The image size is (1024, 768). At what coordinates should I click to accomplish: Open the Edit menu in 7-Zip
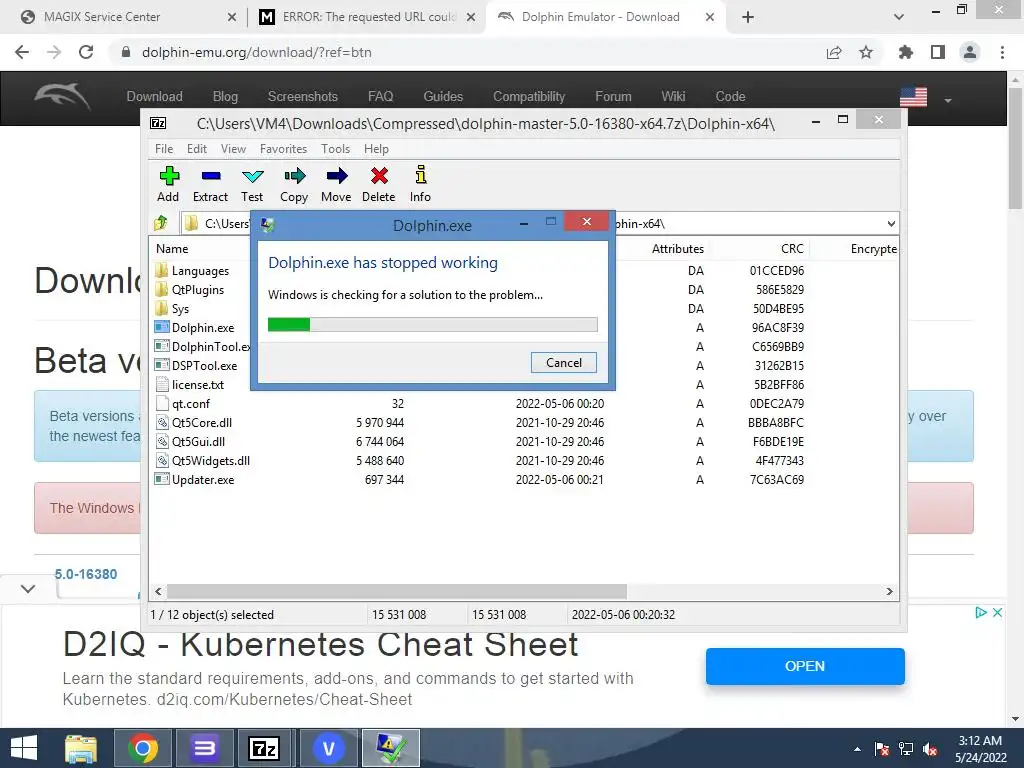pos(197,149)
